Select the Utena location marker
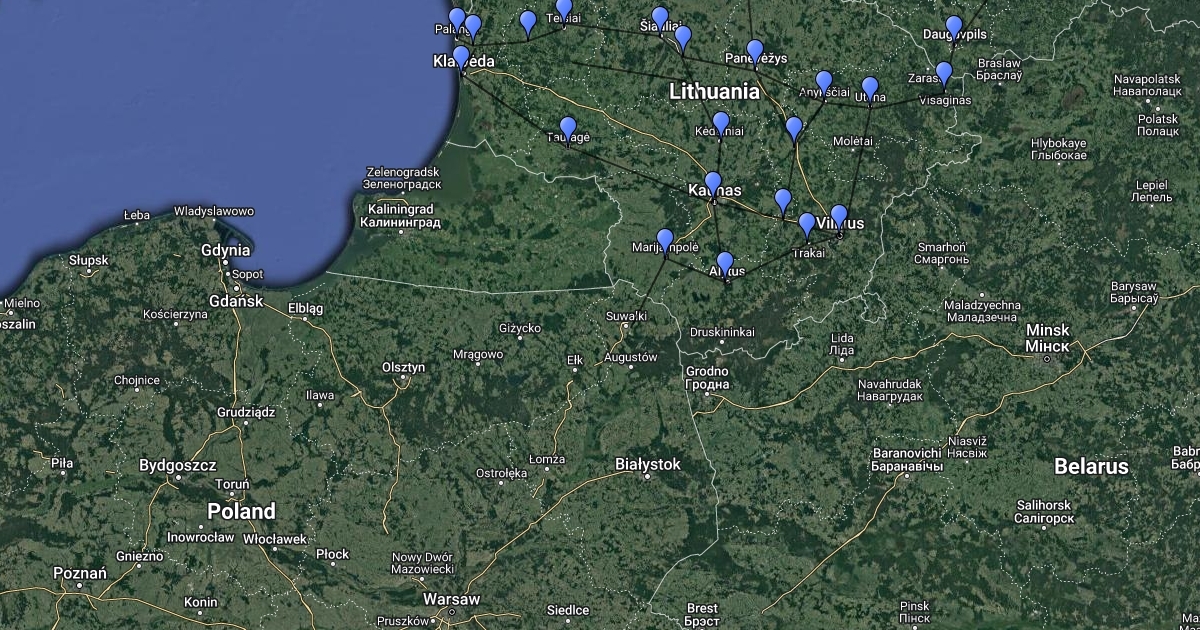This screenshot has height=630, width=1200. tap(870, 88)
